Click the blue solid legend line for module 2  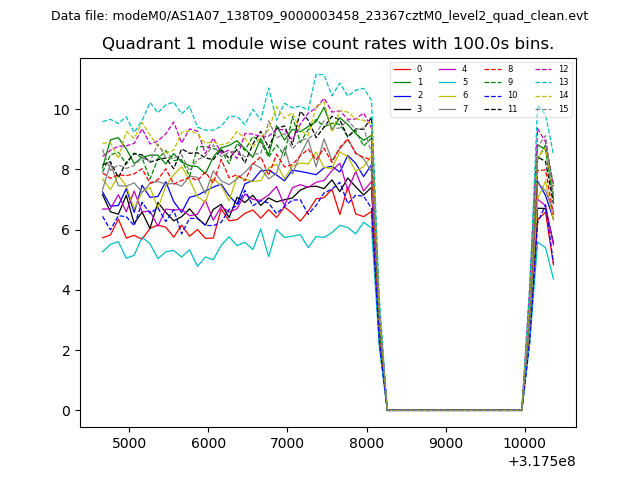402,95
